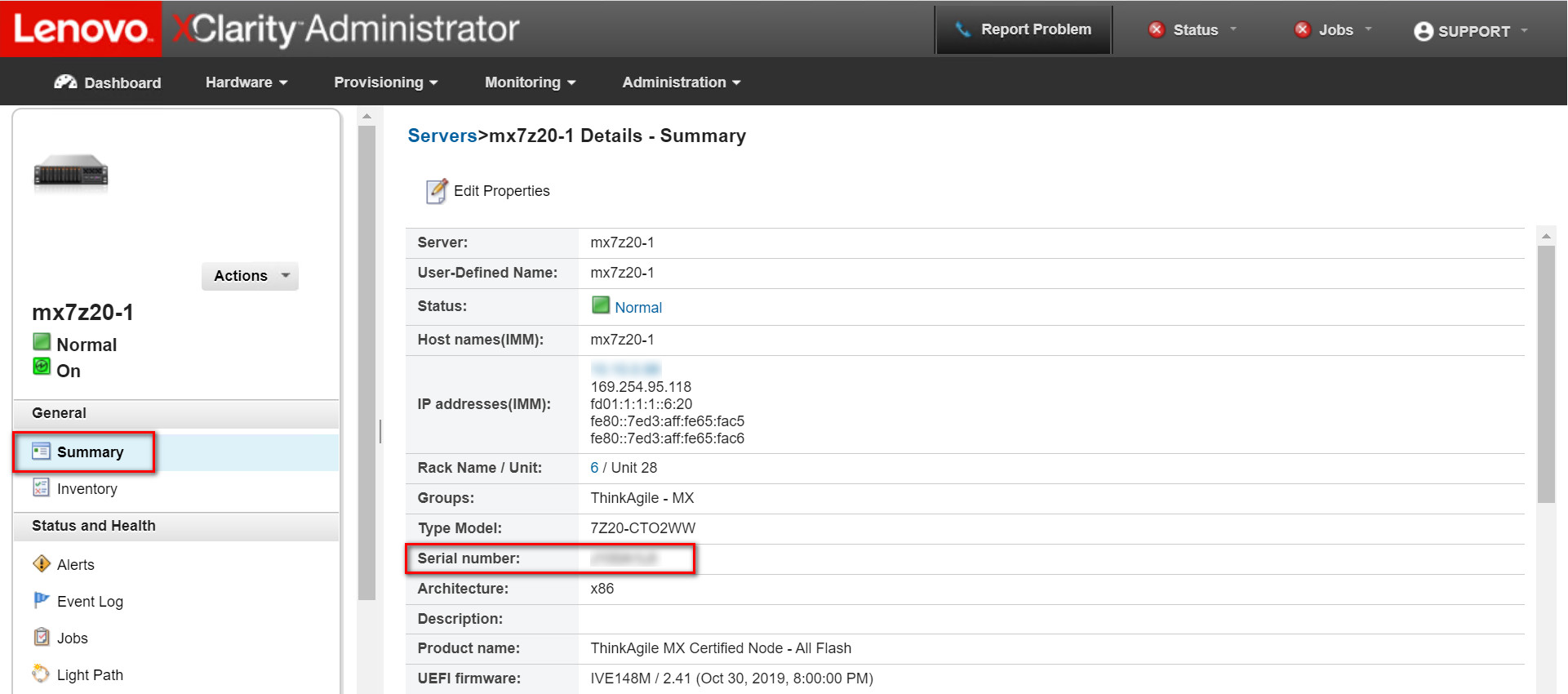Screen dimensions: 1568x694
Task: Open Event Log in the sidebar
Action: point(90,602)
